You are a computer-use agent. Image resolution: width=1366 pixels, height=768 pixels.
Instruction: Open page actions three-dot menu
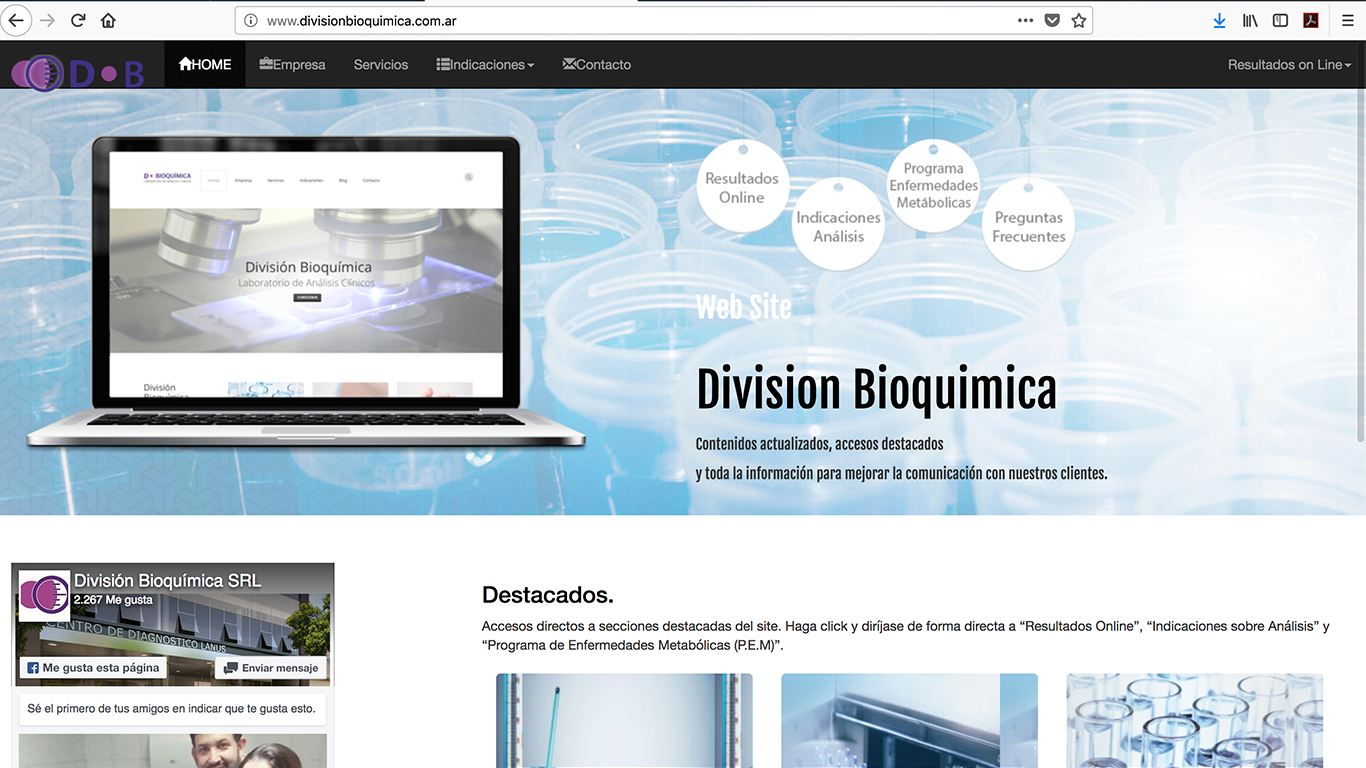pyautogui.click(x=1025, y=20)
